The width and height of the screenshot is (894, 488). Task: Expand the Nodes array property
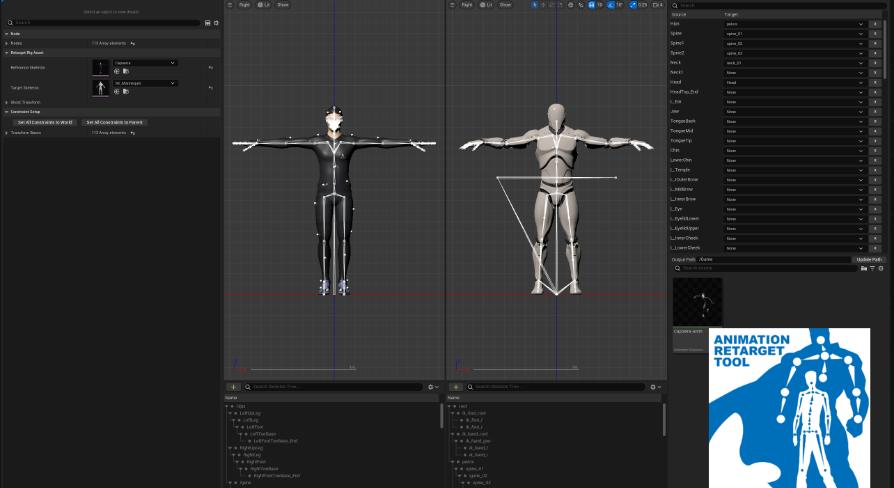point(6,43)
